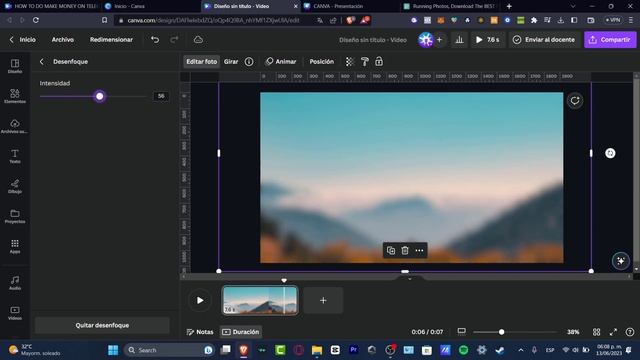
Task: Reload the page in the browser
Action: 36,20
